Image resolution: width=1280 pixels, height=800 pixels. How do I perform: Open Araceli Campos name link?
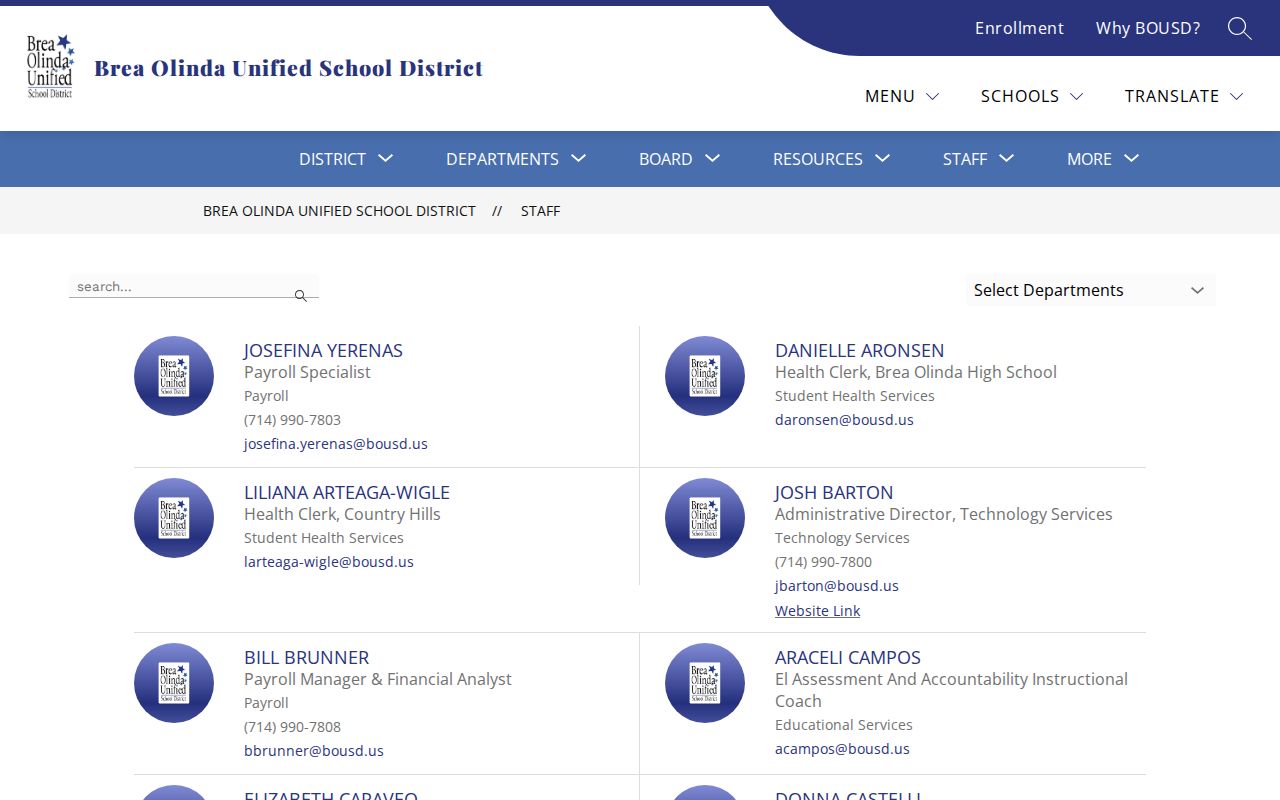coord(848,657)
